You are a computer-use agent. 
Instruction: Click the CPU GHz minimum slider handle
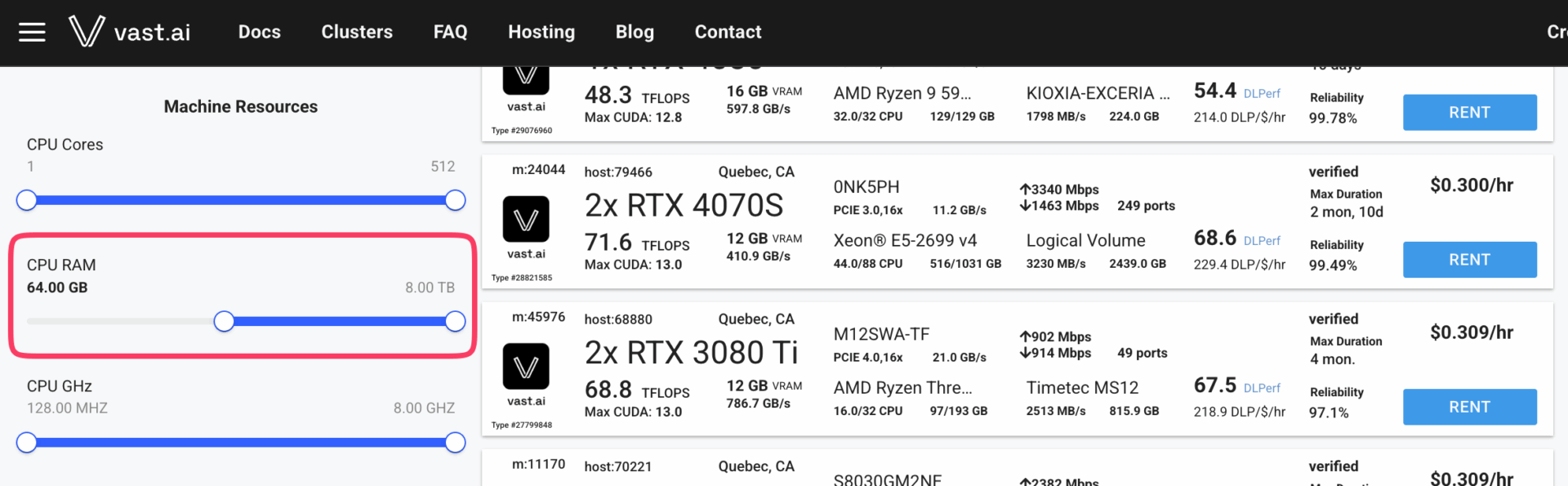[27, 443]
